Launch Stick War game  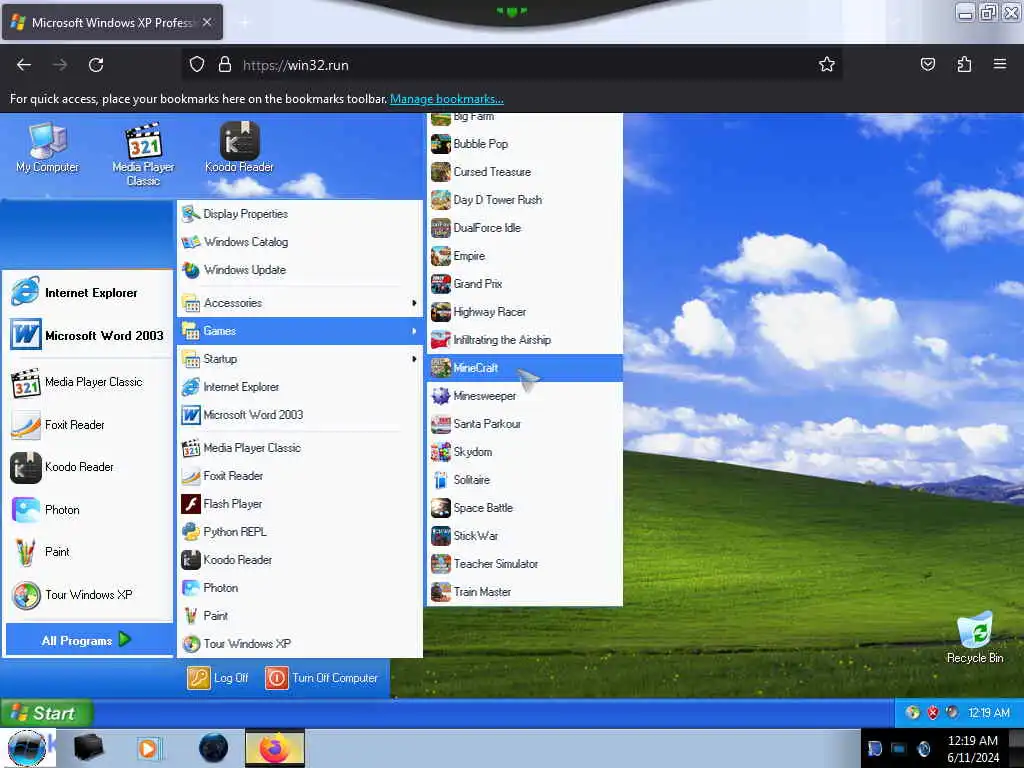tap(524, 536)
